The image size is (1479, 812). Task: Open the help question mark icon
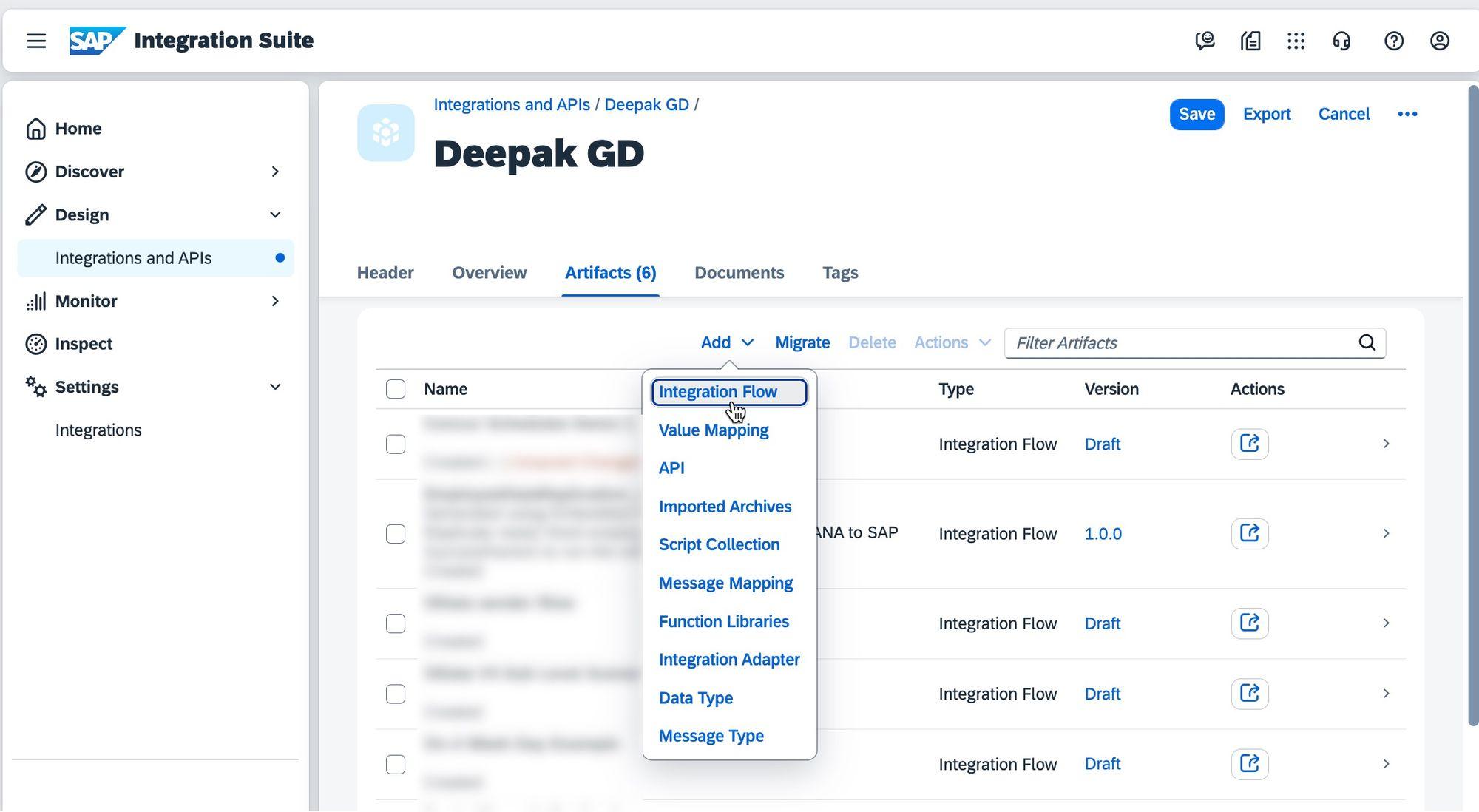(1393, 41)
